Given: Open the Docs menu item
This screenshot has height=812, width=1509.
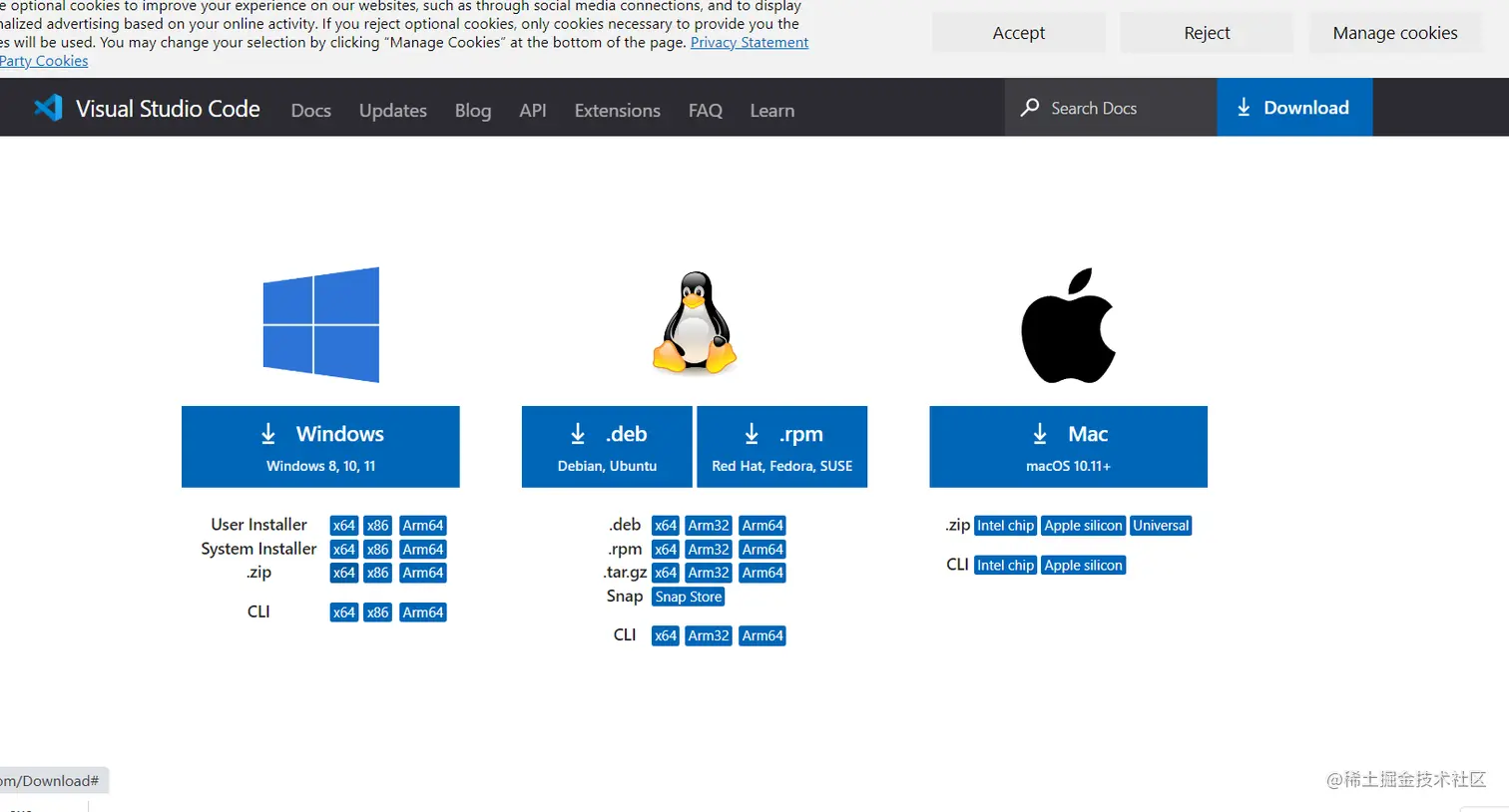Looking at the screenshot, I should 310,110.
